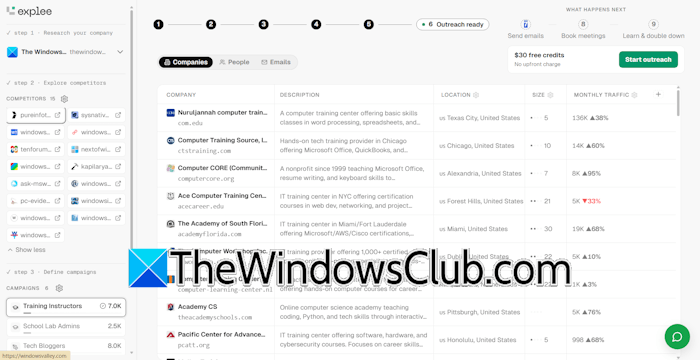Click the 136K up 38% traffic value

(x=590, y=118)
